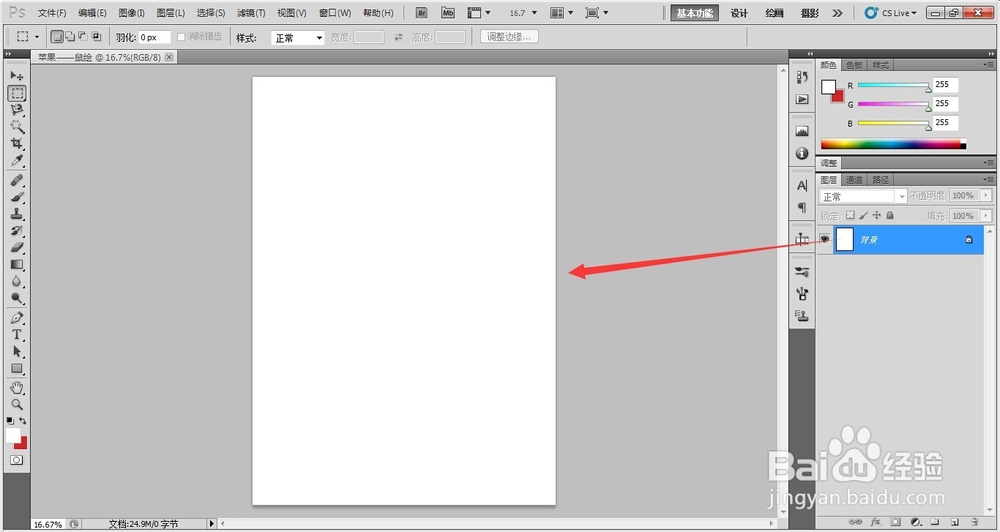This screenshot has width=1000, height=532.
Task: Open the Screen Mode dropdown
Action: pyautogui.click(x=597, y=13)
